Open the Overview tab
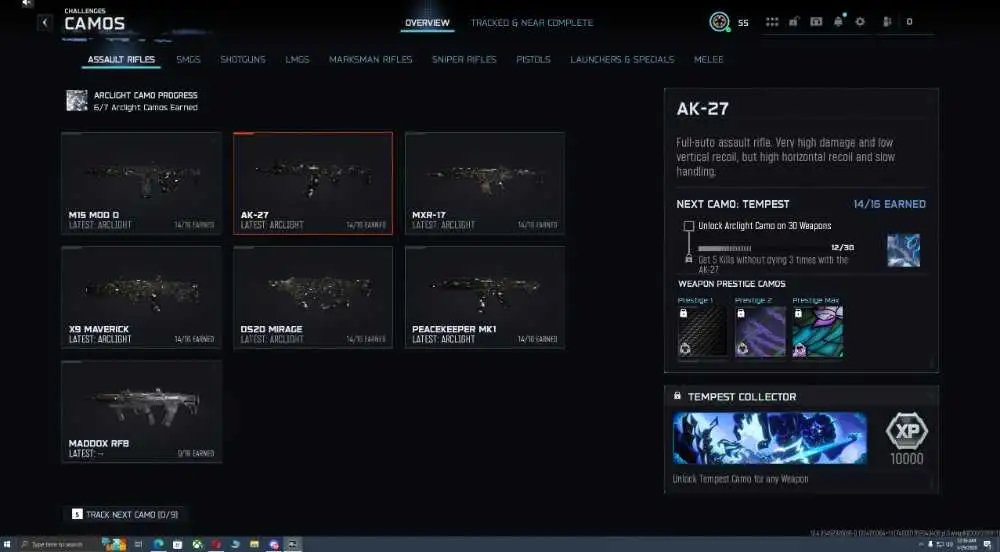 click(427, 22)
